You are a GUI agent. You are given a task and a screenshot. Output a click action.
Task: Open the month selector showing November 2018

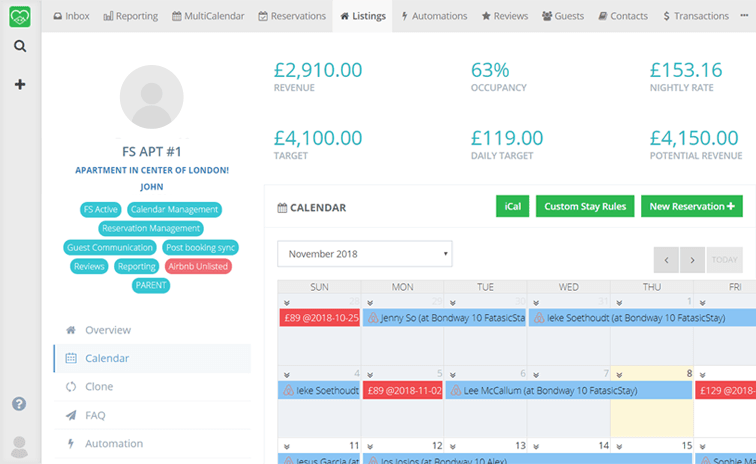click(364, 254)
